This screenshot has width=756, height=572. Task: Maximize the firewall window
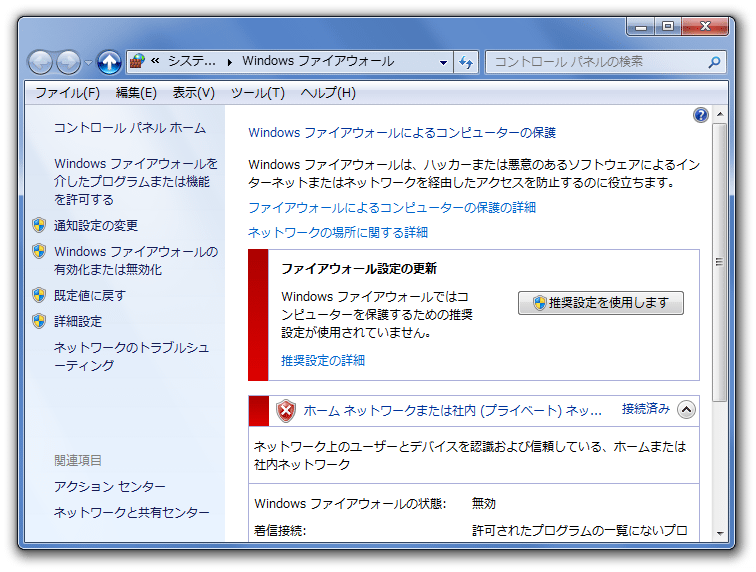pos(668,26)
